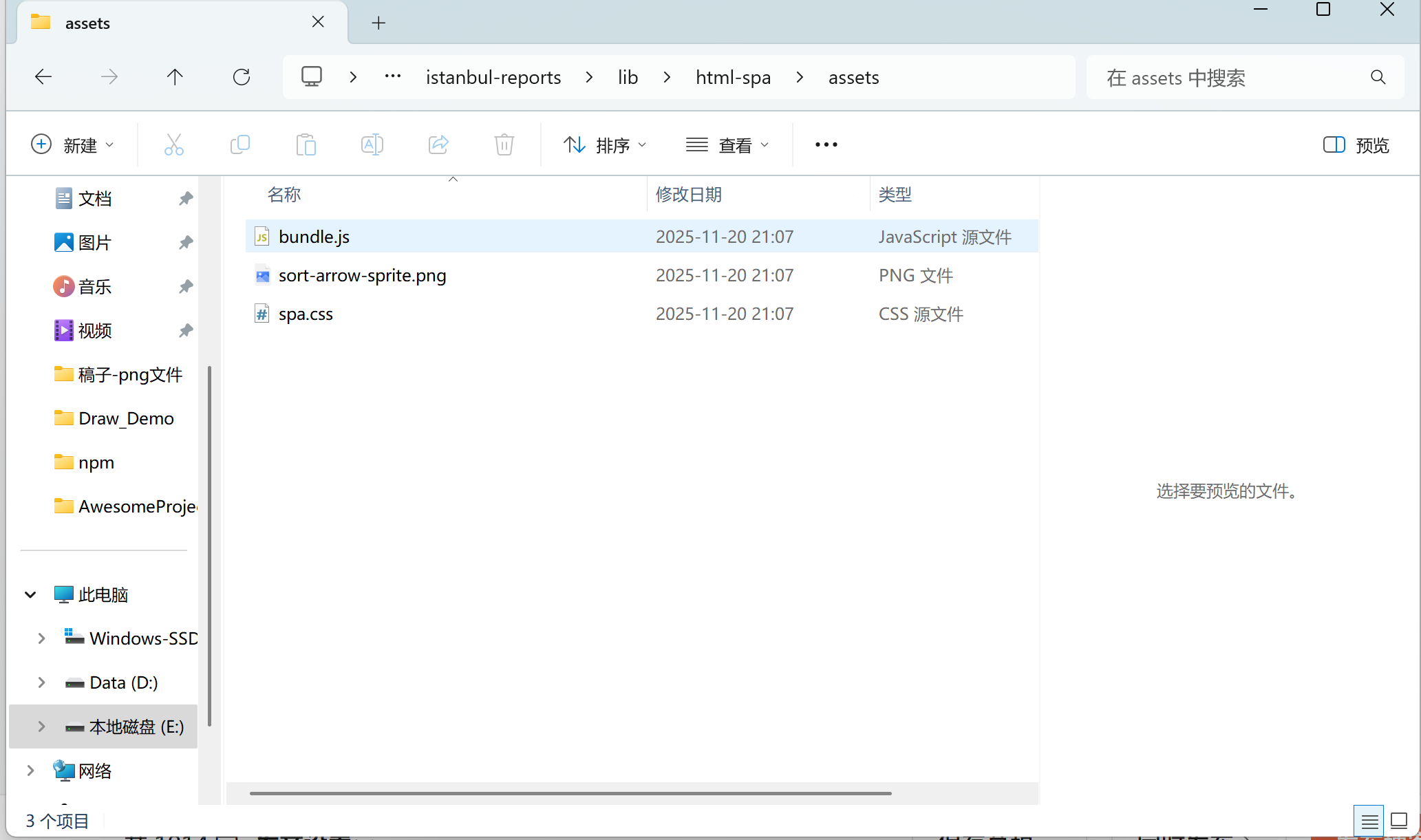Switch to details view icon in status bar

coord(1369,821)
